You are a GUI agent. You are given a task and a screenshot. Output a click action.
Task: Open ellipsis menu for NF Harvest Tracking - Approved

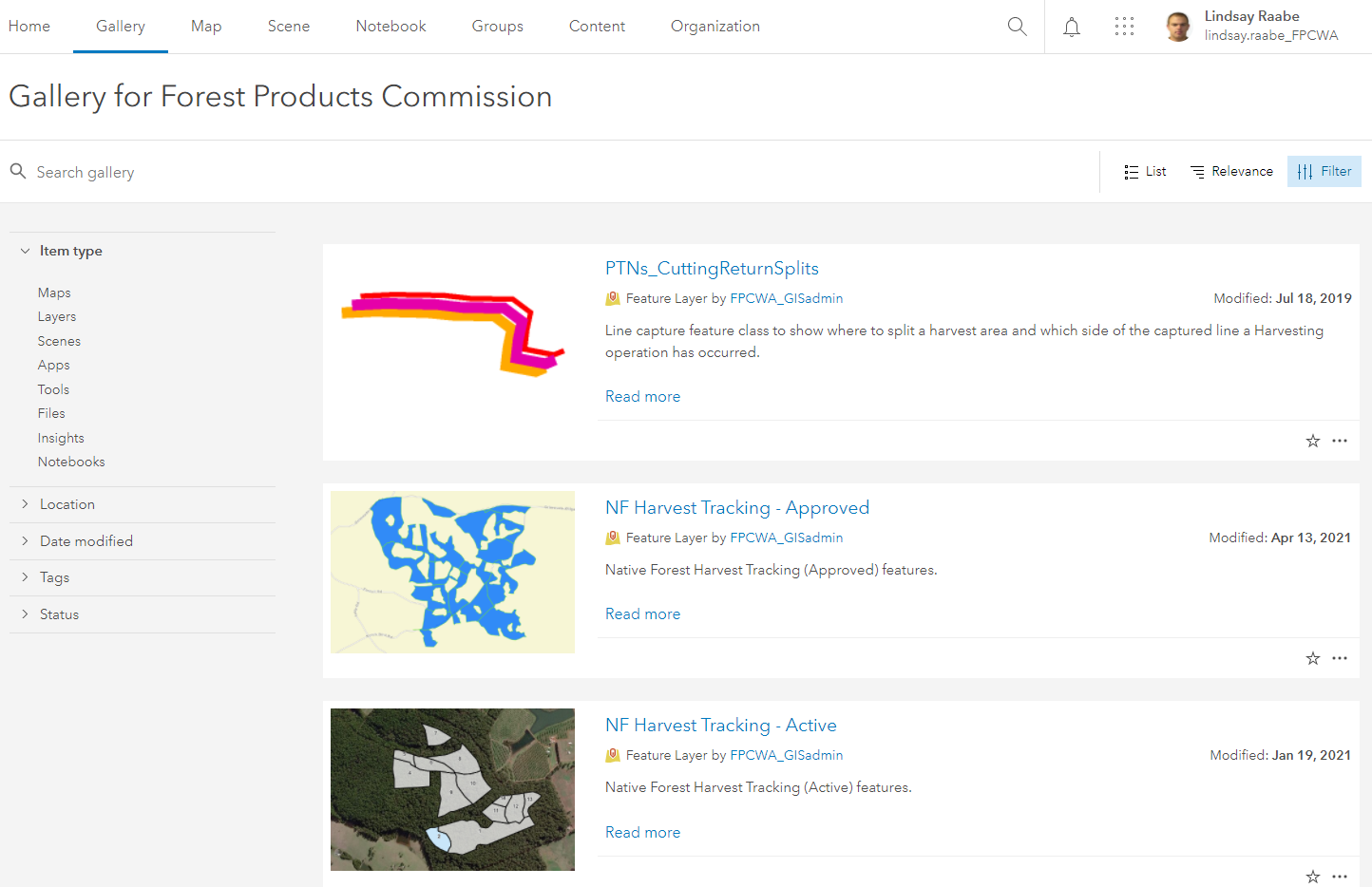(1340, 658)
